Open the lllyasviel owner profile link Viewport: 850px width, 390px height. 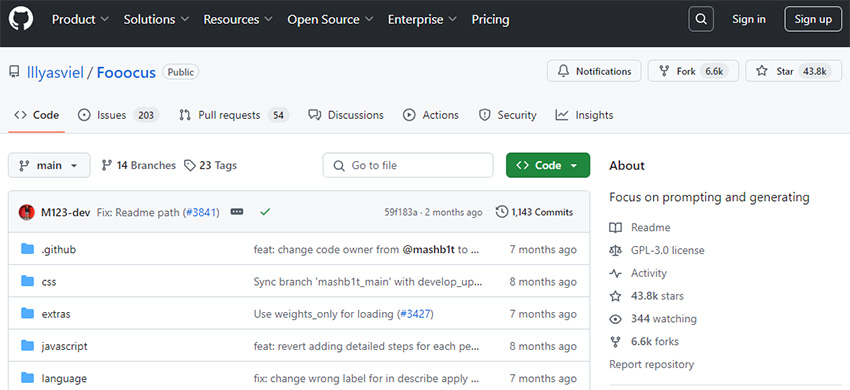point(55,72)
